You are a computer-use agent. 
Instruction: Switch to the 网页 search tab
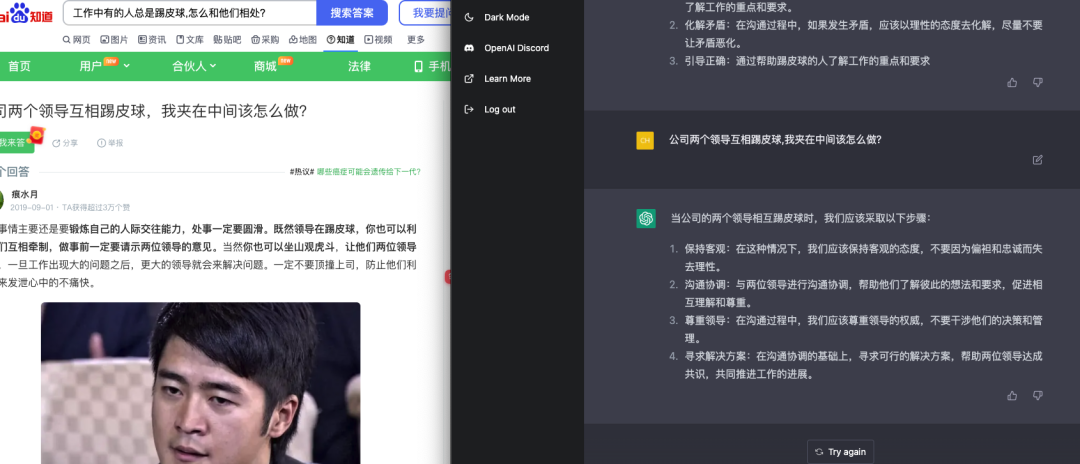pos(76,40)
